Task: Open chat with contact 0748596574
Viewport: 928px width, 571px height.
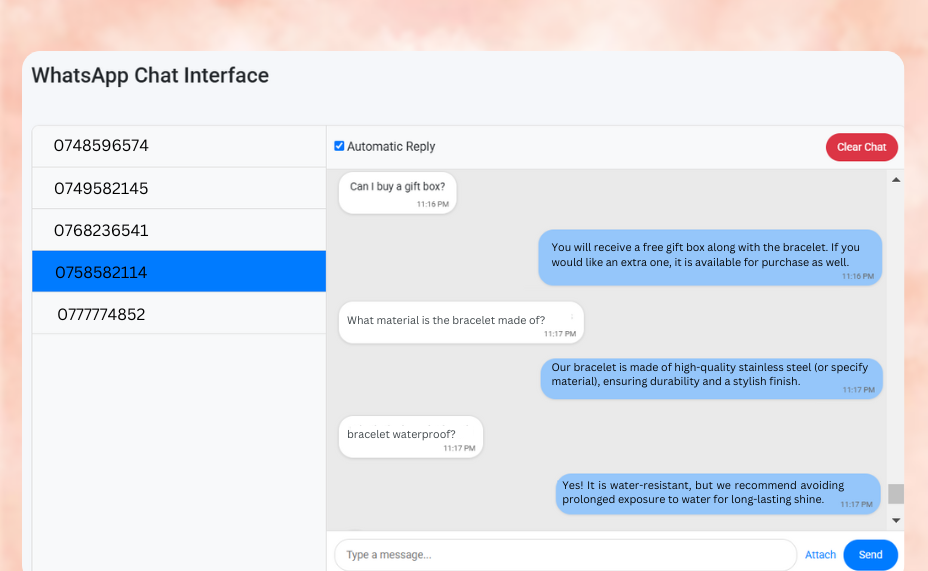Action: 179,146
